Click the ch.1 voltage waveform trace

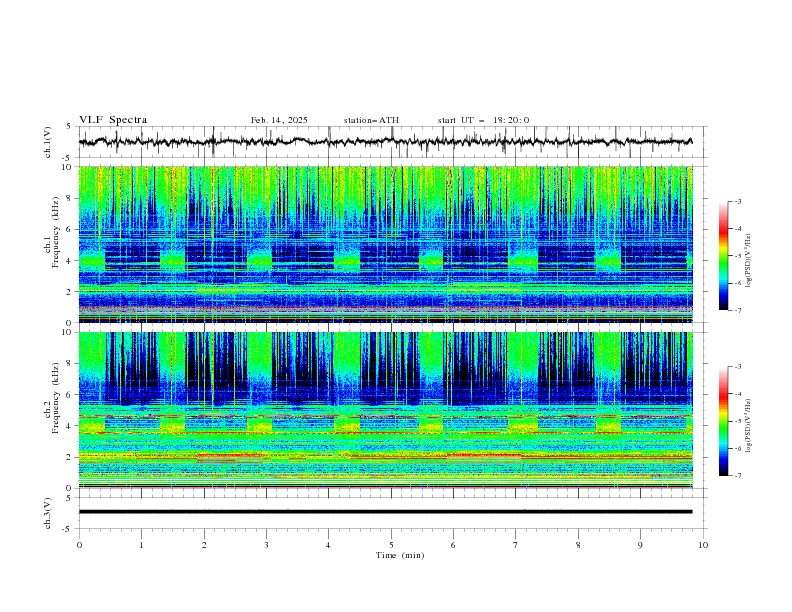[386, 142]
